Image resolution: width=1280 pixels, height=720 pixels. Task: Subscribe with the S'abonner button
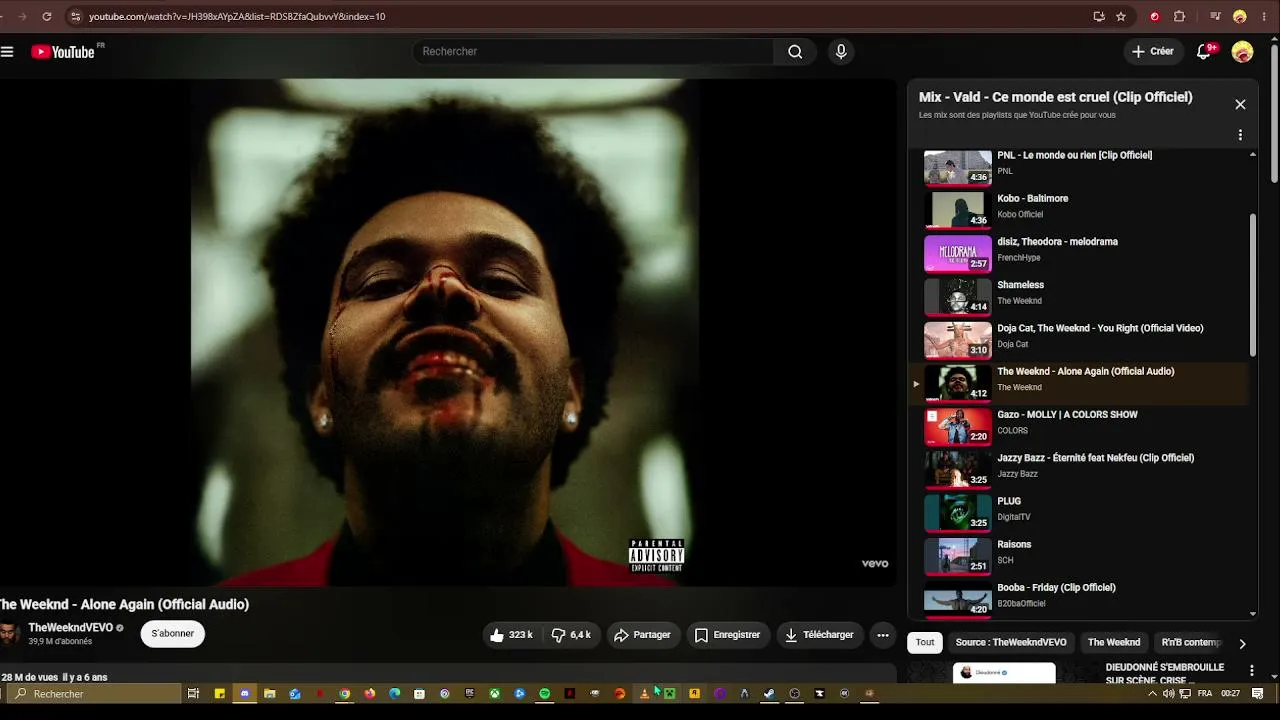pos(173,634)
